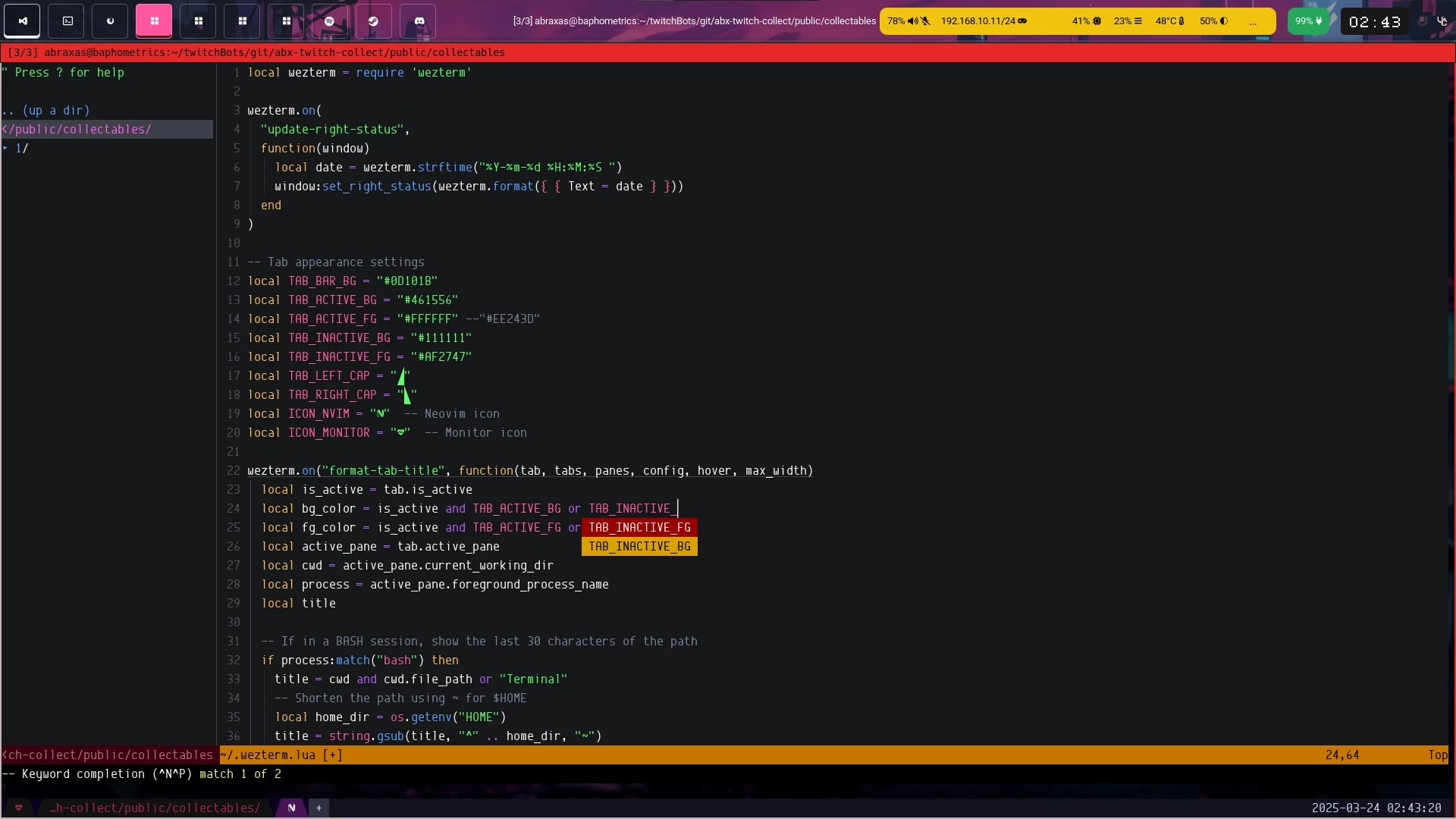1456x819 pixels.
Task: Open the Visual Studio Code workspace icon
Action: 22,21
